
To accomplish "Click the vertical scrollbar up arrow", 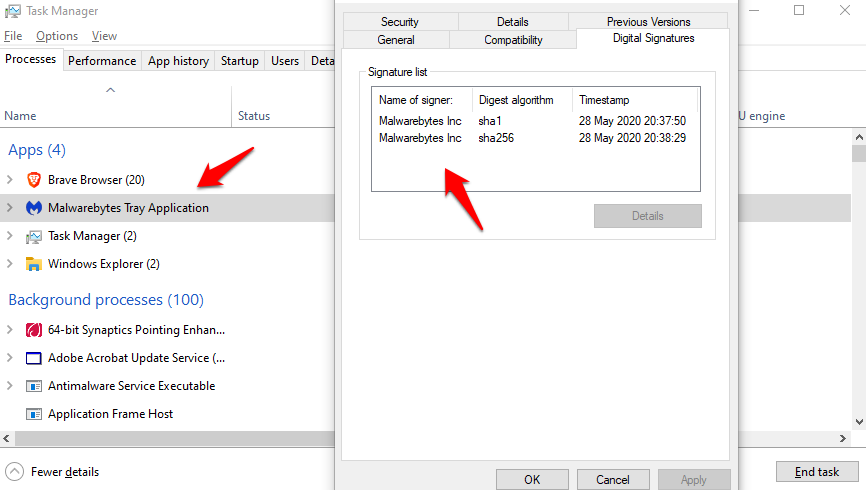I will (x=859, y=137).
